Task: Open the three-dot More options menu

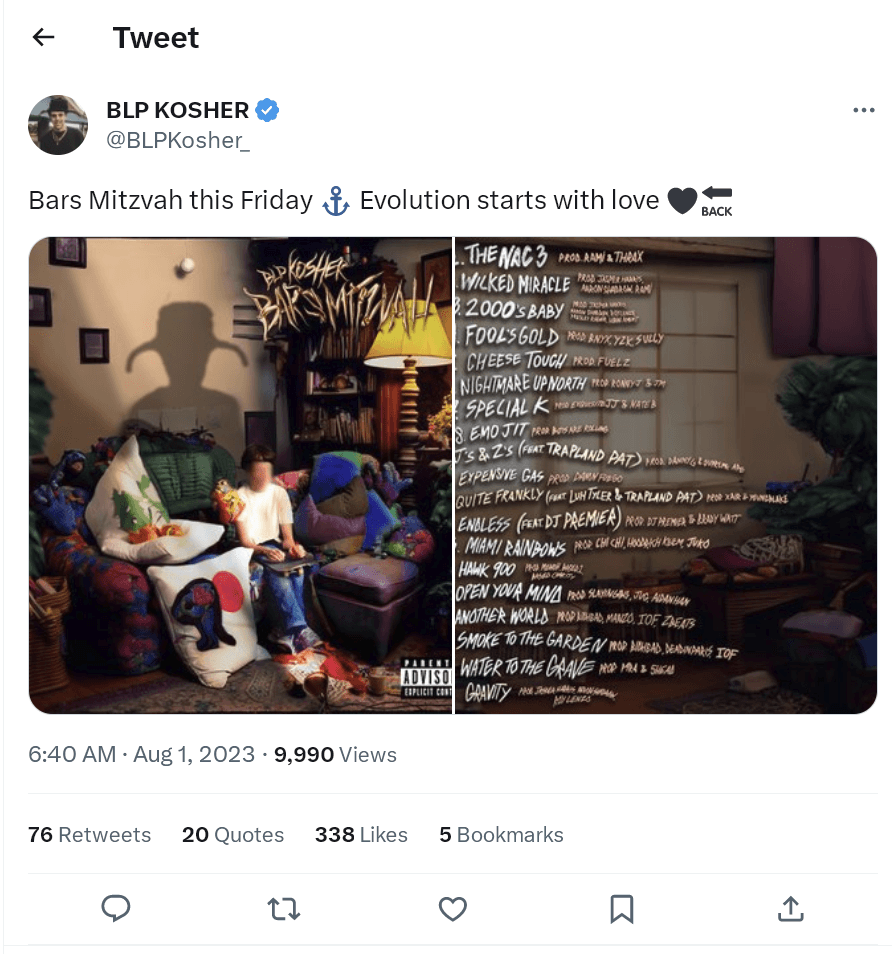Action: click(x=863, y=110)
